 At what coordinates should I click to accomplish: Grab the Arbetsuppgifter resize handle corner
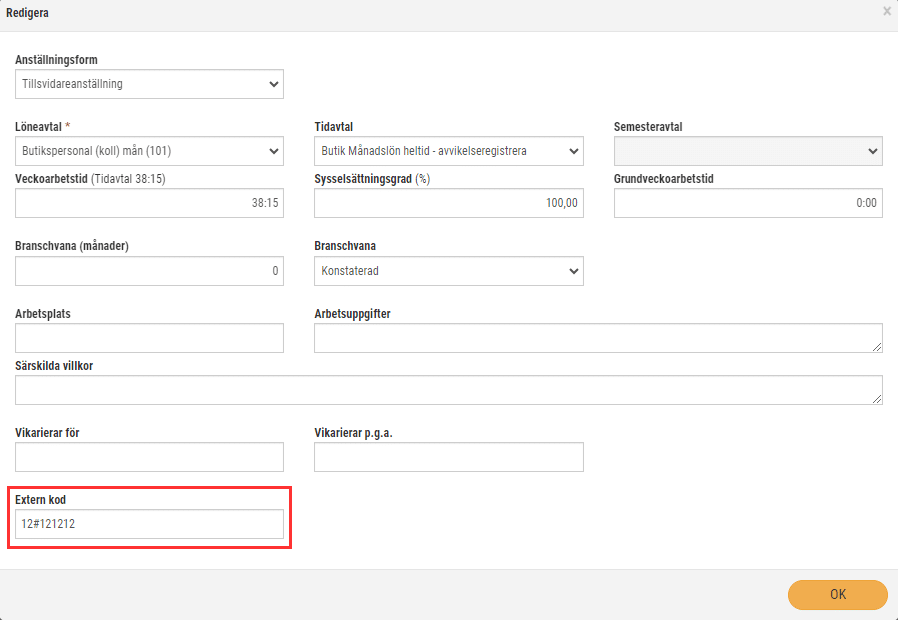point(877,347)
